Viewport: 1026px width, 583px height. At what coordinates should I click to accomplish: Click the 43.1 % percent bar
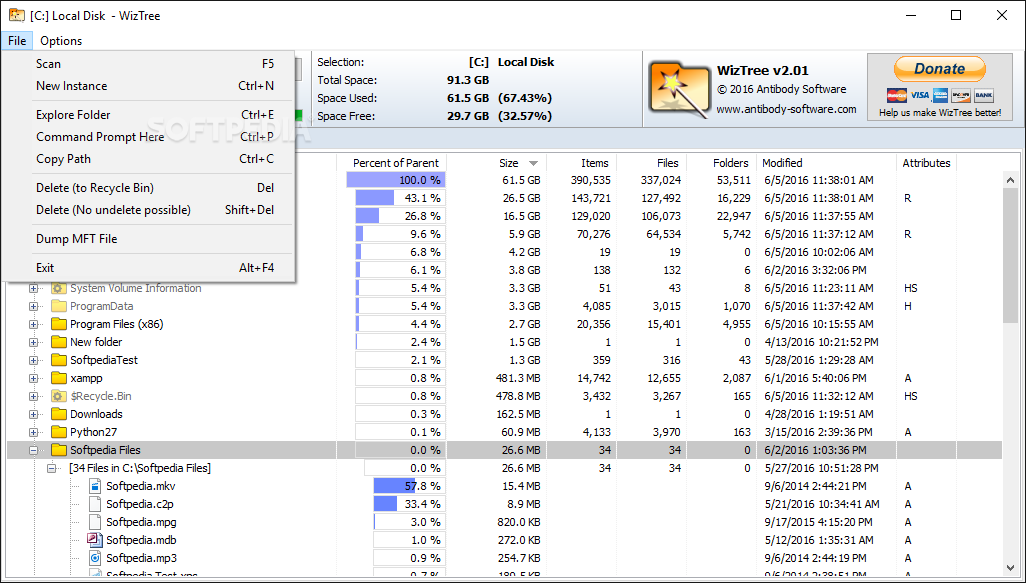(x=400, y=198)
